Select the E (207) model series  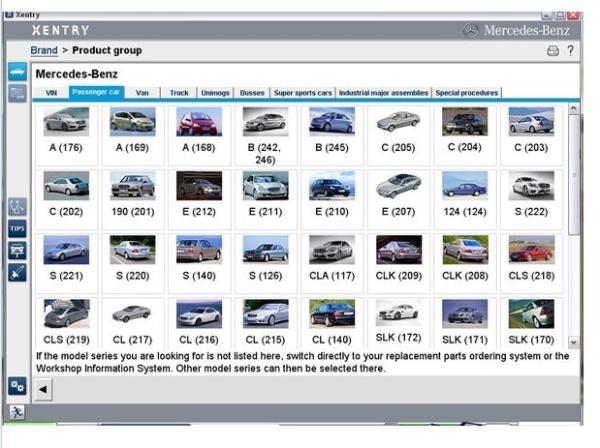[398, 199]
